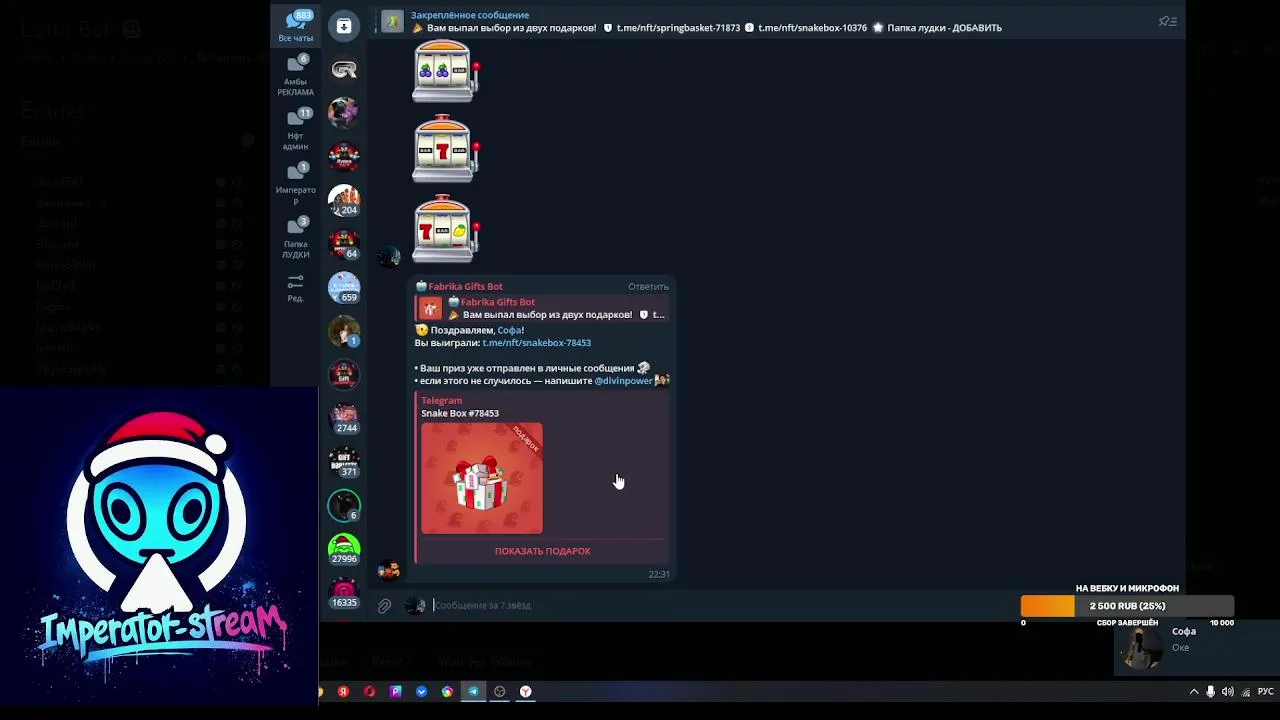This screenshot has width=1280, height=720.
Task: Open the archived chats icon
Action: pos(344,26)
